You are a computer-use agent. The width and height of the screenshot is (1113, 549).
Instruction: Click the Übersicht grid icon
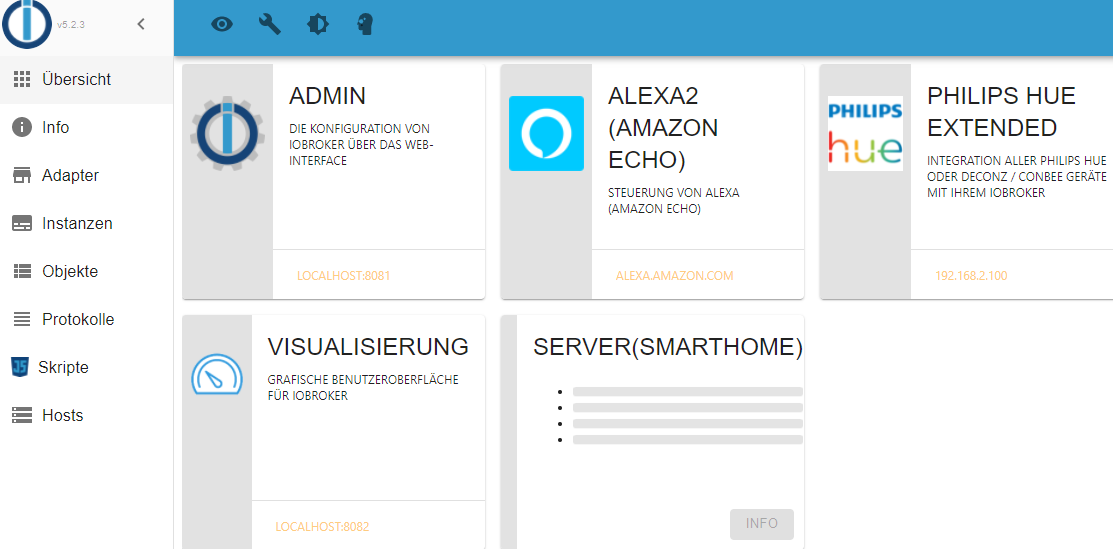tap(22, 80)
